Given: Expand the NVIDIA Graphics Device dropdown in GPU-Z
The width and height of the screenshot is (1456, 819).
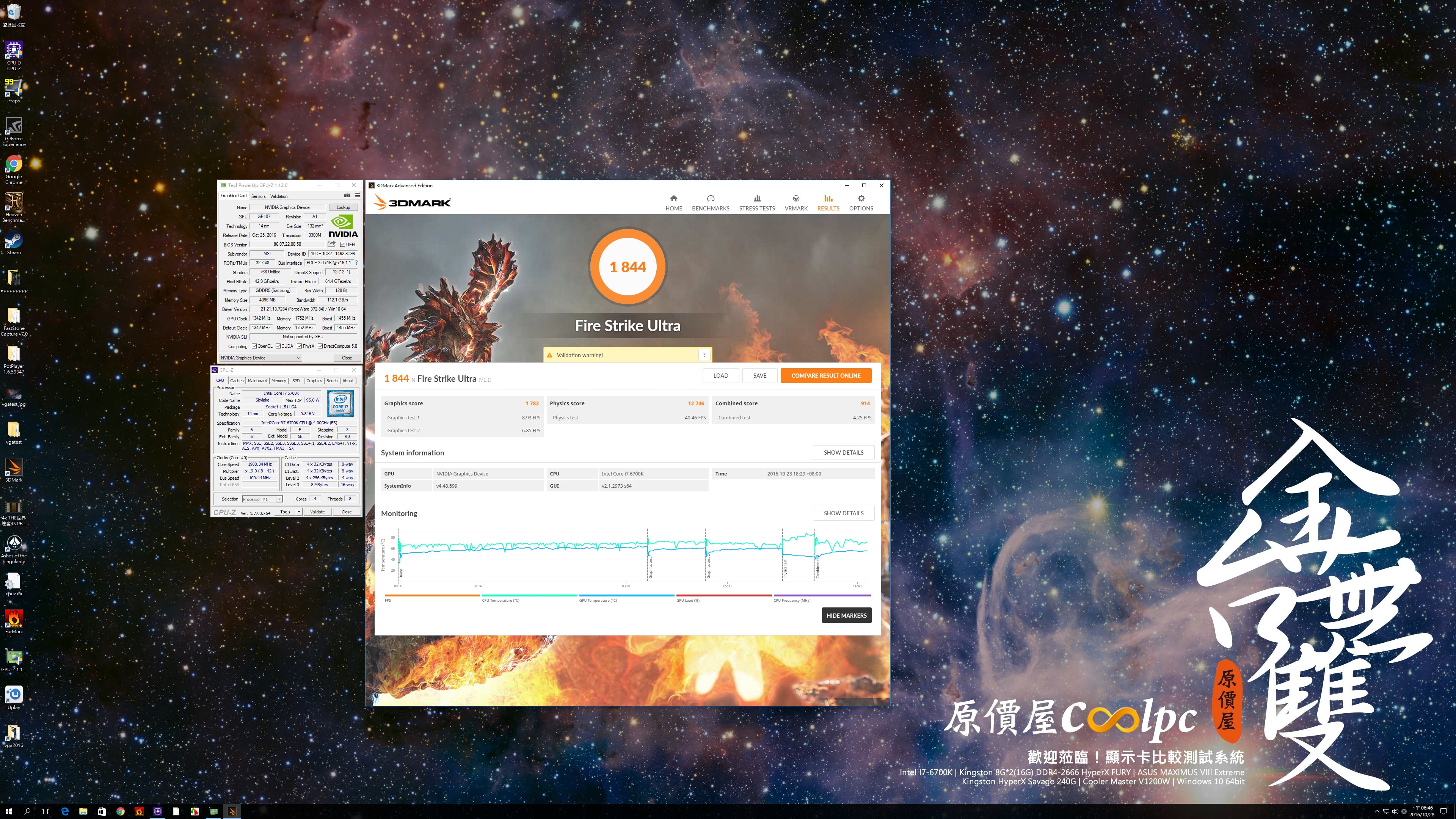Looking at the screenshot, I should coord(260,358).
